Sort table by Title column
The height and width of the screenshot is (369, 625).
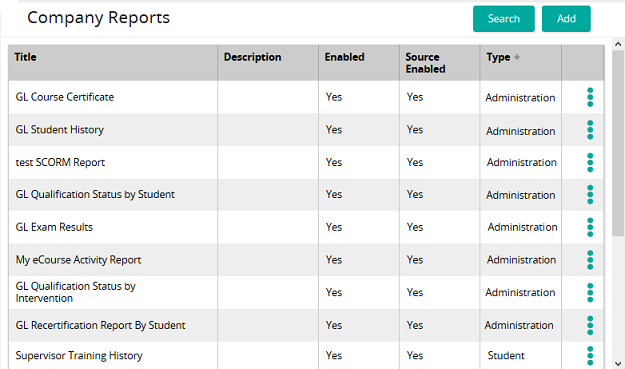coord(26,57)
